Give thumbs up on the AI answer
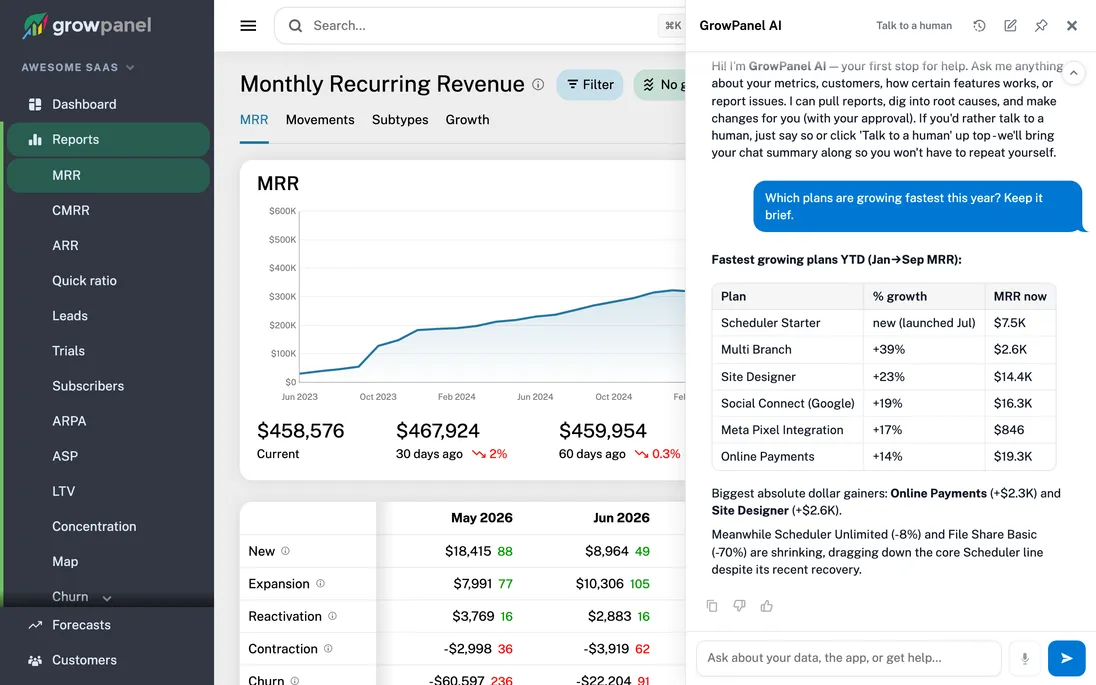Viewport: 1096px width, 685px height. click(767, 606)
